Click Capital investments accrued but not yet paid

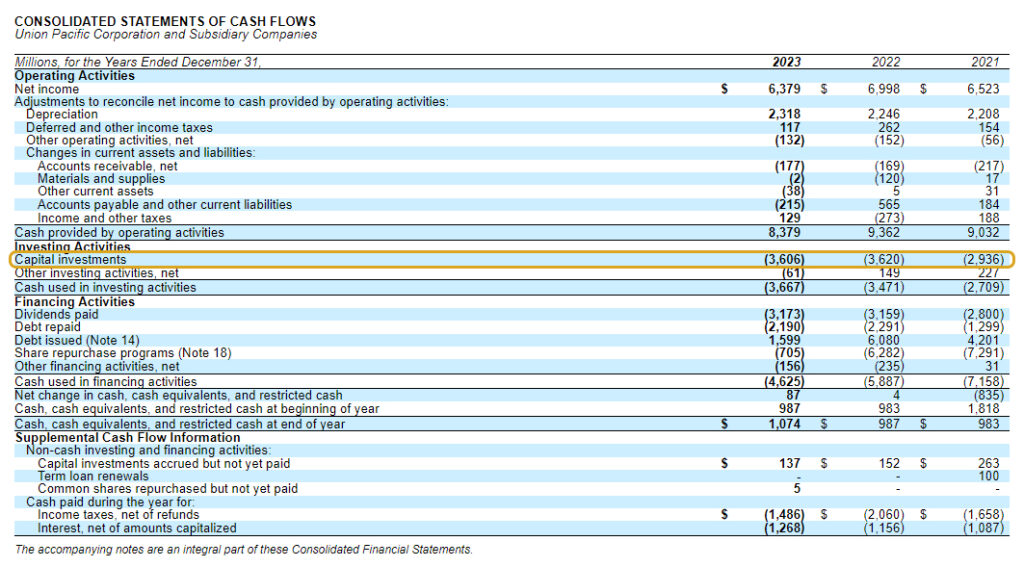pyautogui.click(x=163, y=464)
